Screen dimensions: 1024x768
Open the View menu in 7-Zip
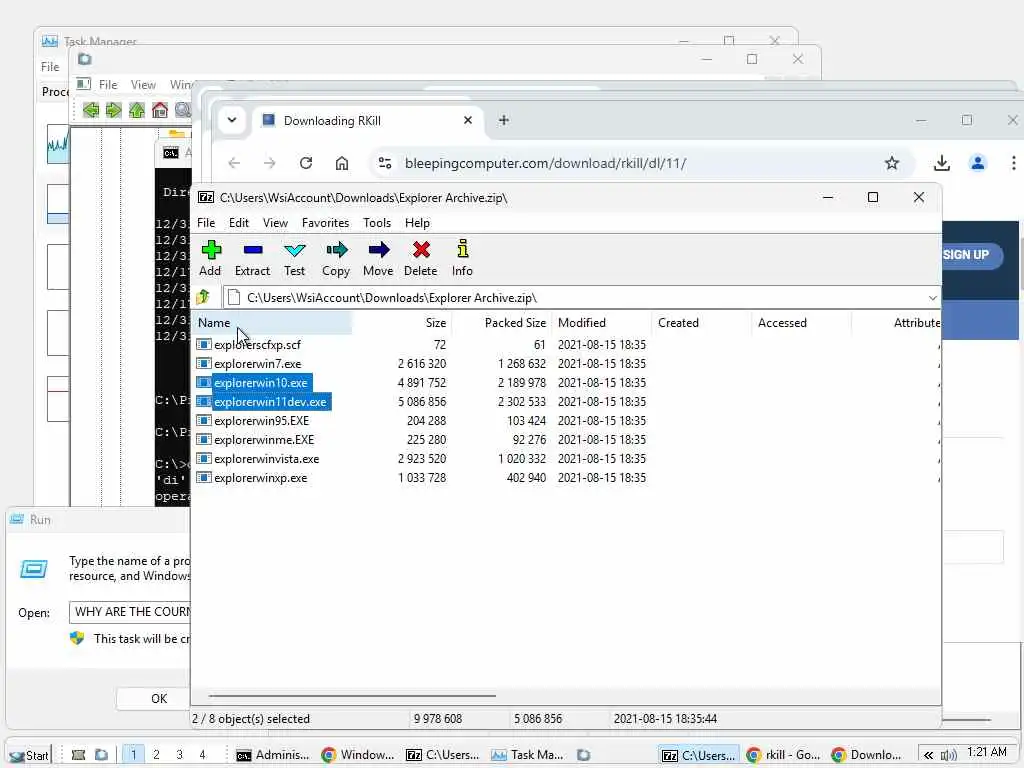(x=276, y=223)
